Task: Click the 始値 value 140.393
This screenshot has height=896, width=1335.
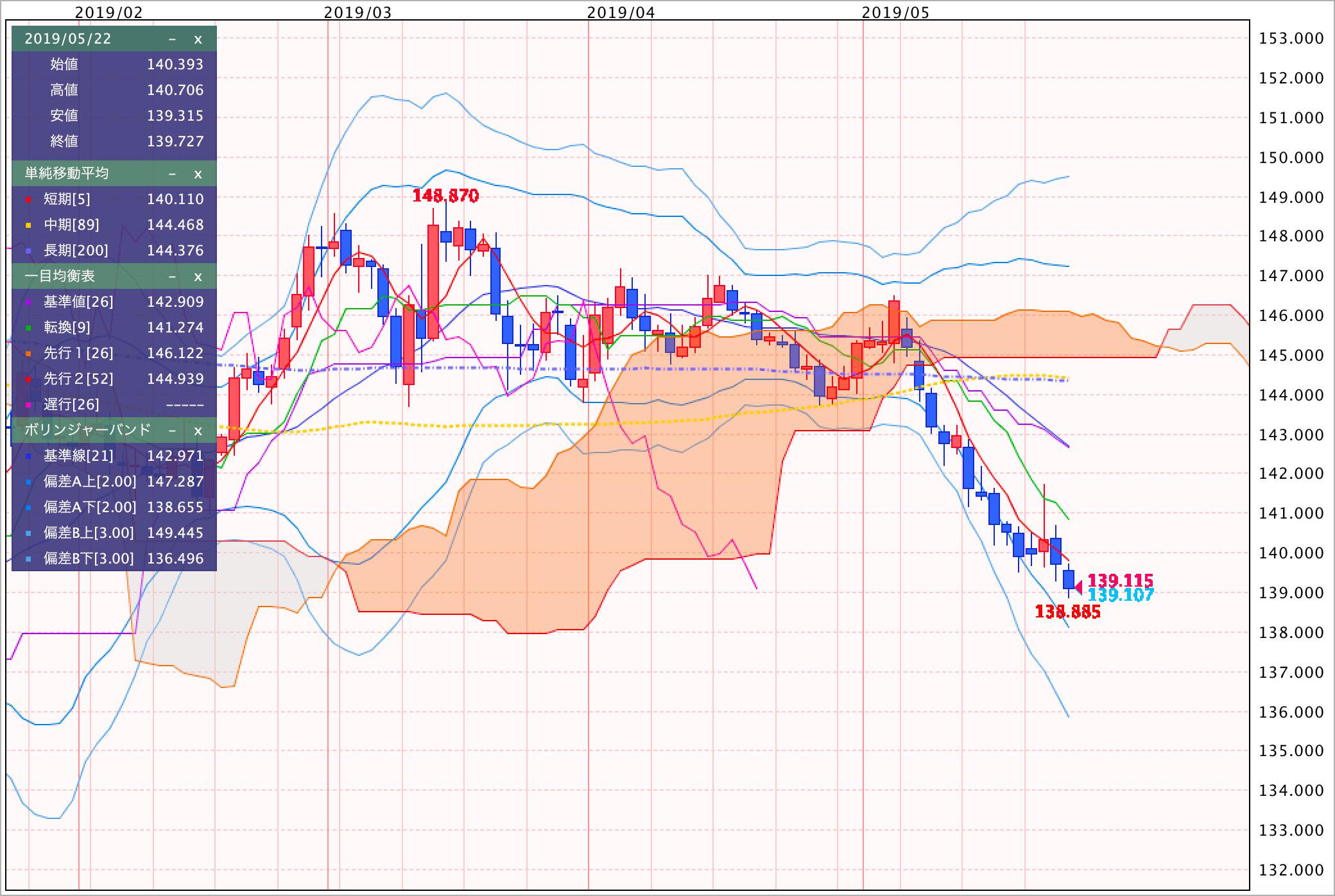Action: pyautogui.click(x=175, y=65)
